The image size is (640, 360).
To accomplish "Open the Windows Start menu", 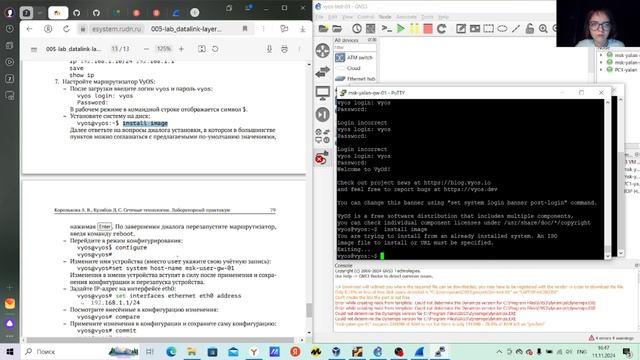I will [x=10, y=351].
